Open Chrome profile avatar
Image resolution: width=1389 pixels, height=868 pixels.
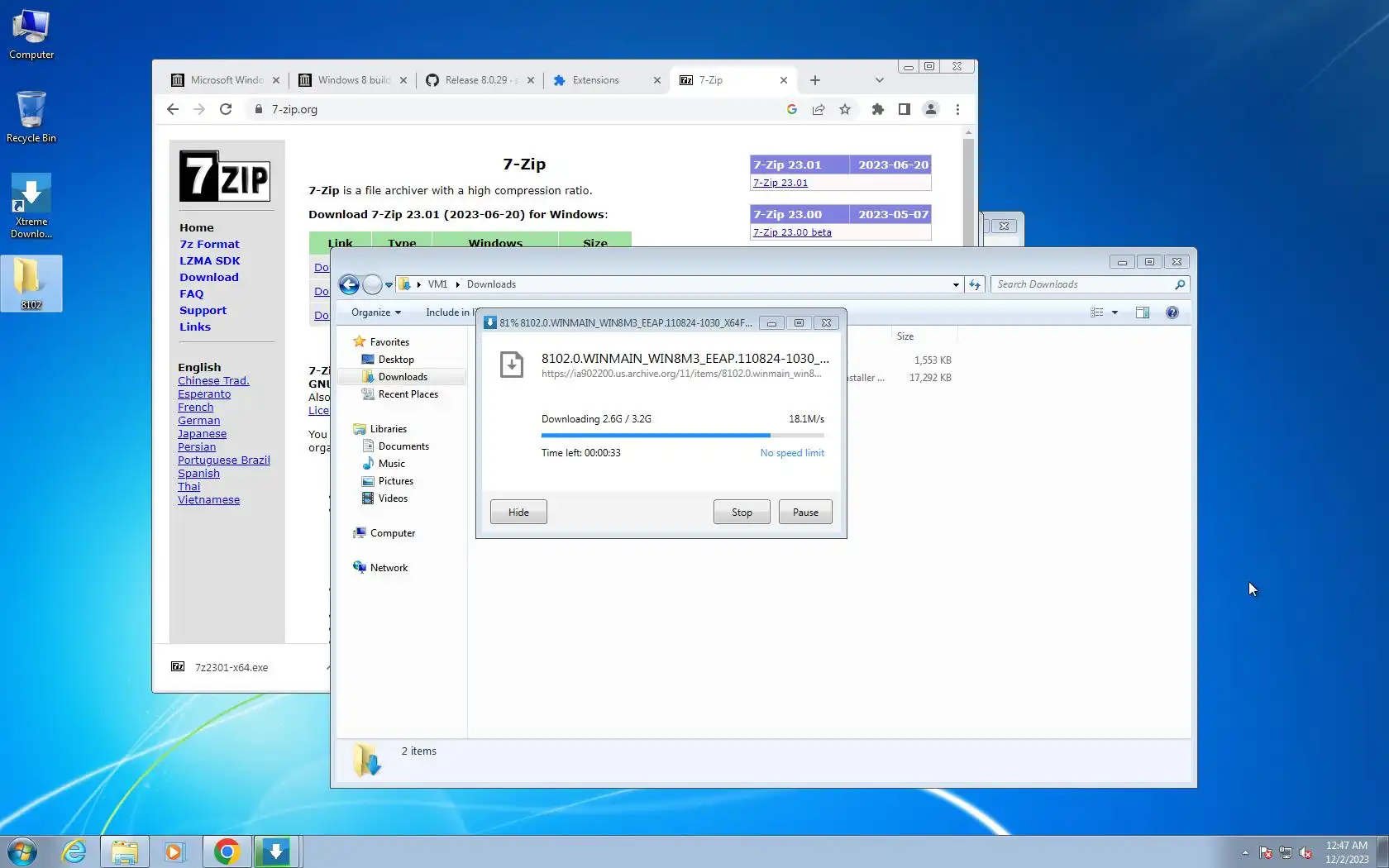(931, 109)
